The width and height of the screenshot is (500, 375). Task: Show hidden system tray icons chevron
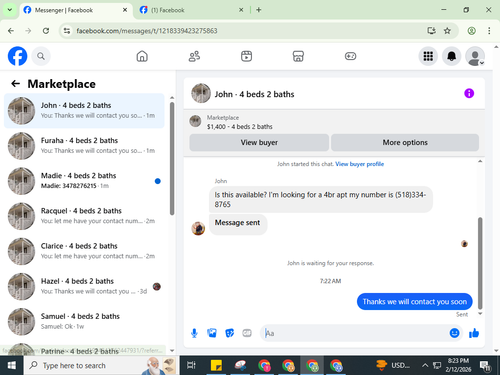[x=425, y=365]
